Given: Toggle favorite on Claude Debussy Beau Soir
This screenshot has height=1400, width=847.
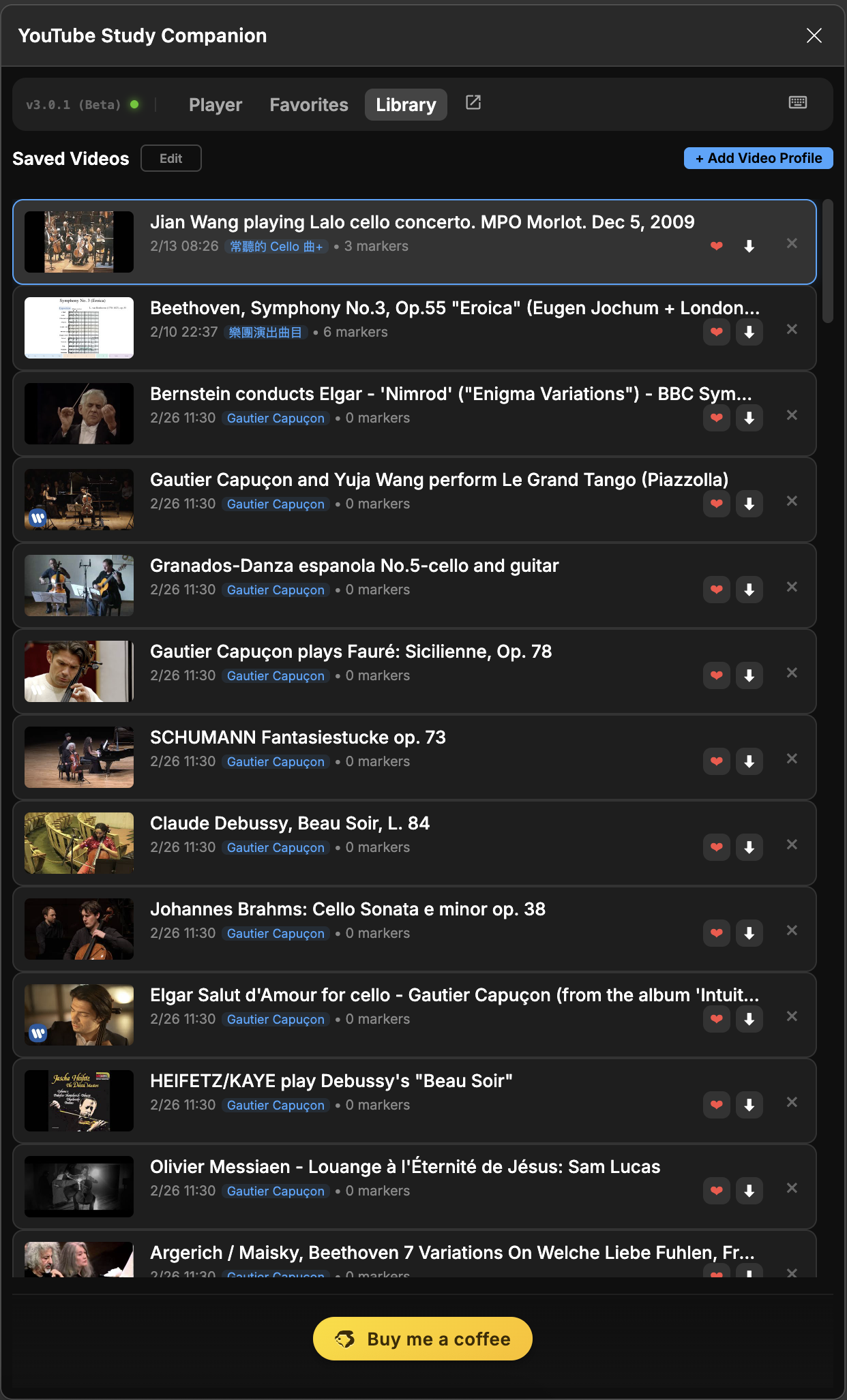Looking at the screenshot, I should pyautogui.click(x=716, y=848).
